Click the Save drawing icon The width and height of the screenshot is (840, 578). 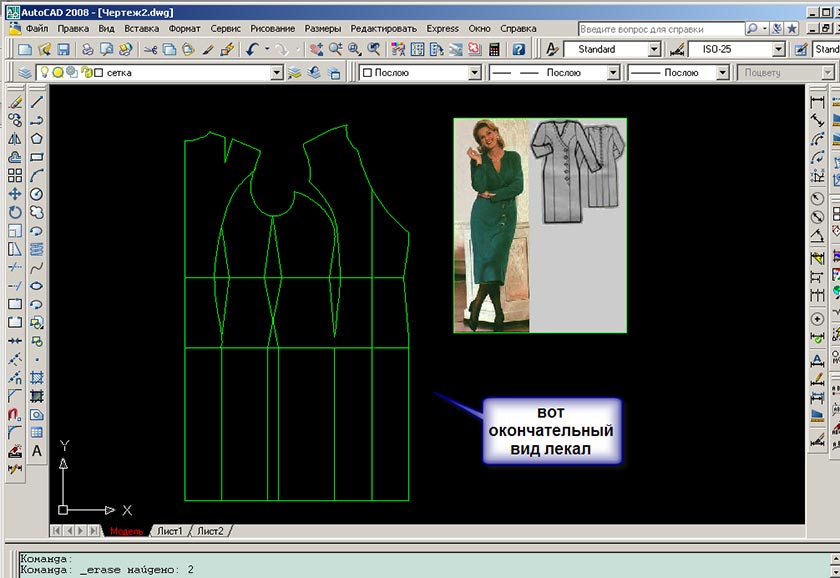(63, 49)
